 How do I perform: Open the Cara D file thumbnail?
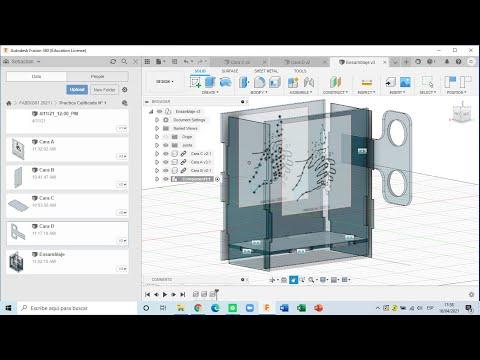tap(18, 232)
